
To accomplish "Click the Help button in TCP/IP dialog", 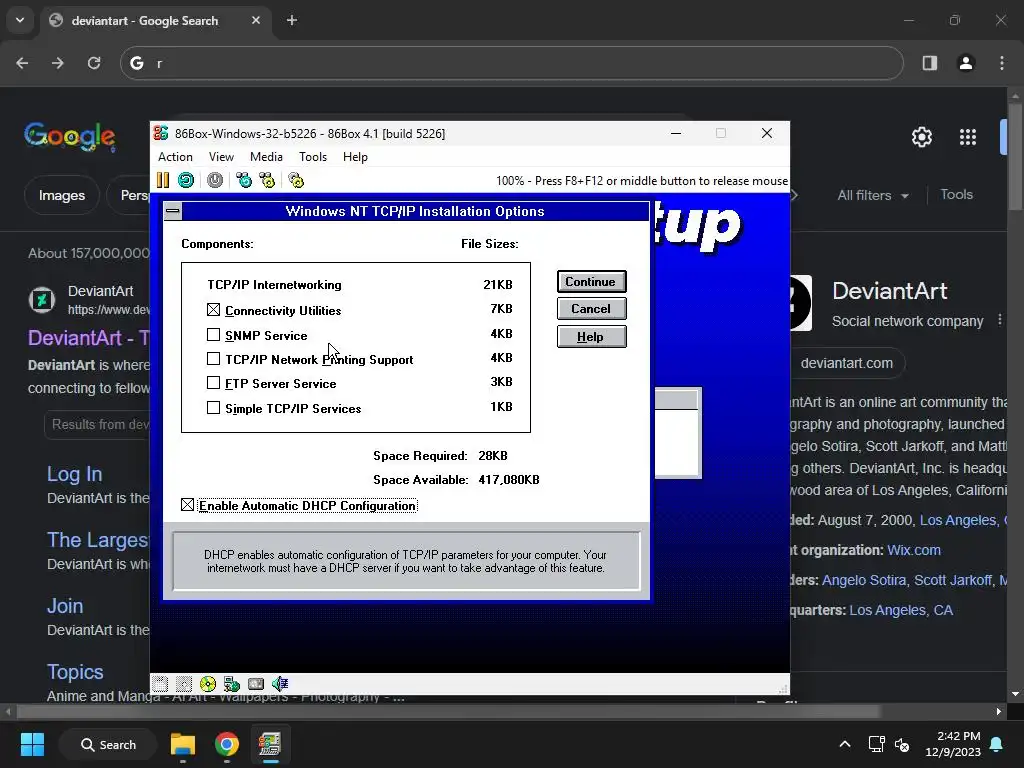I will coord(591,337).
